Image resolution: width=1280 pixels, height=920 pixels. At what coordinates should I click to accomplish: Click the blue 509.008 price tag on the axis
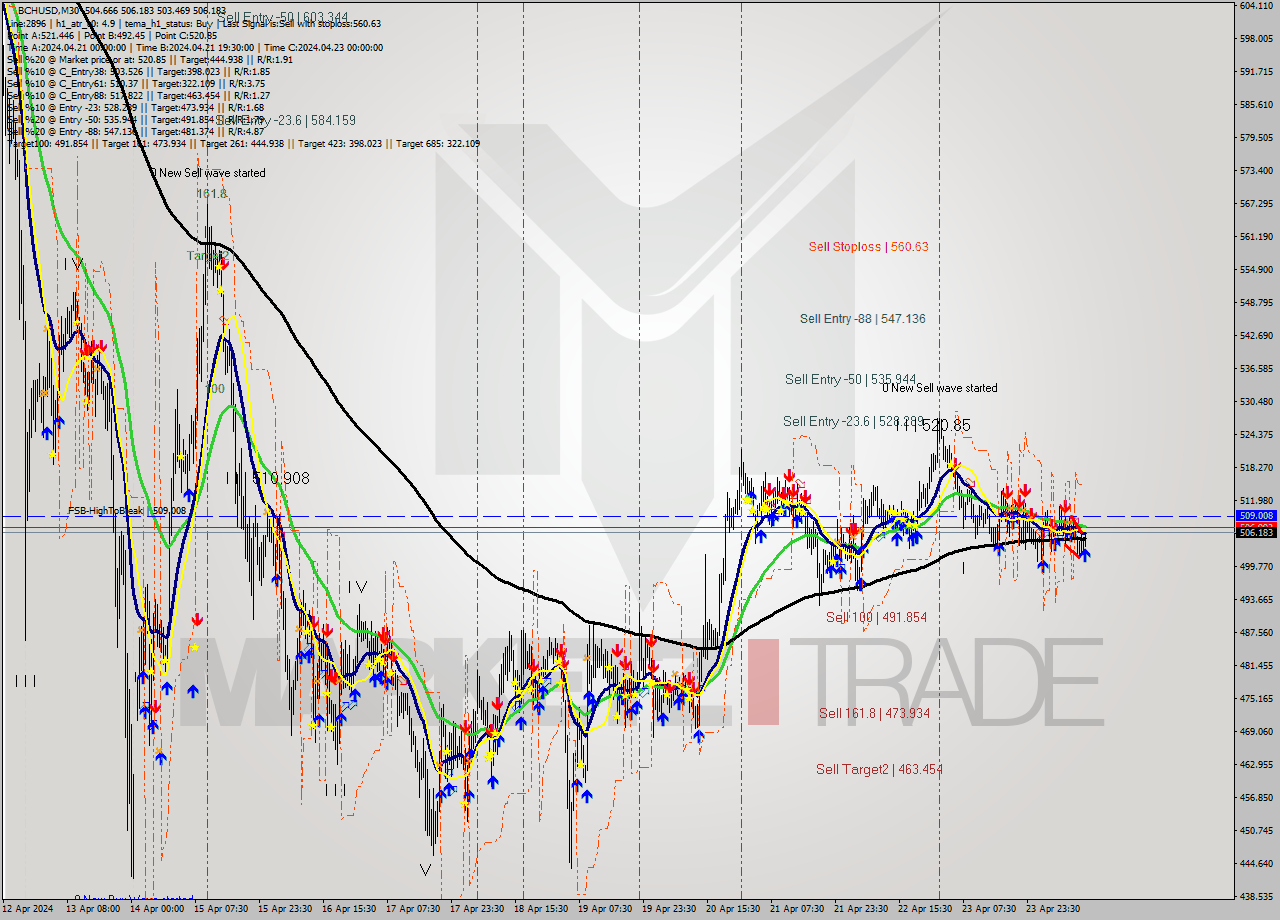pyautogui.click(x=1256, y=516)
